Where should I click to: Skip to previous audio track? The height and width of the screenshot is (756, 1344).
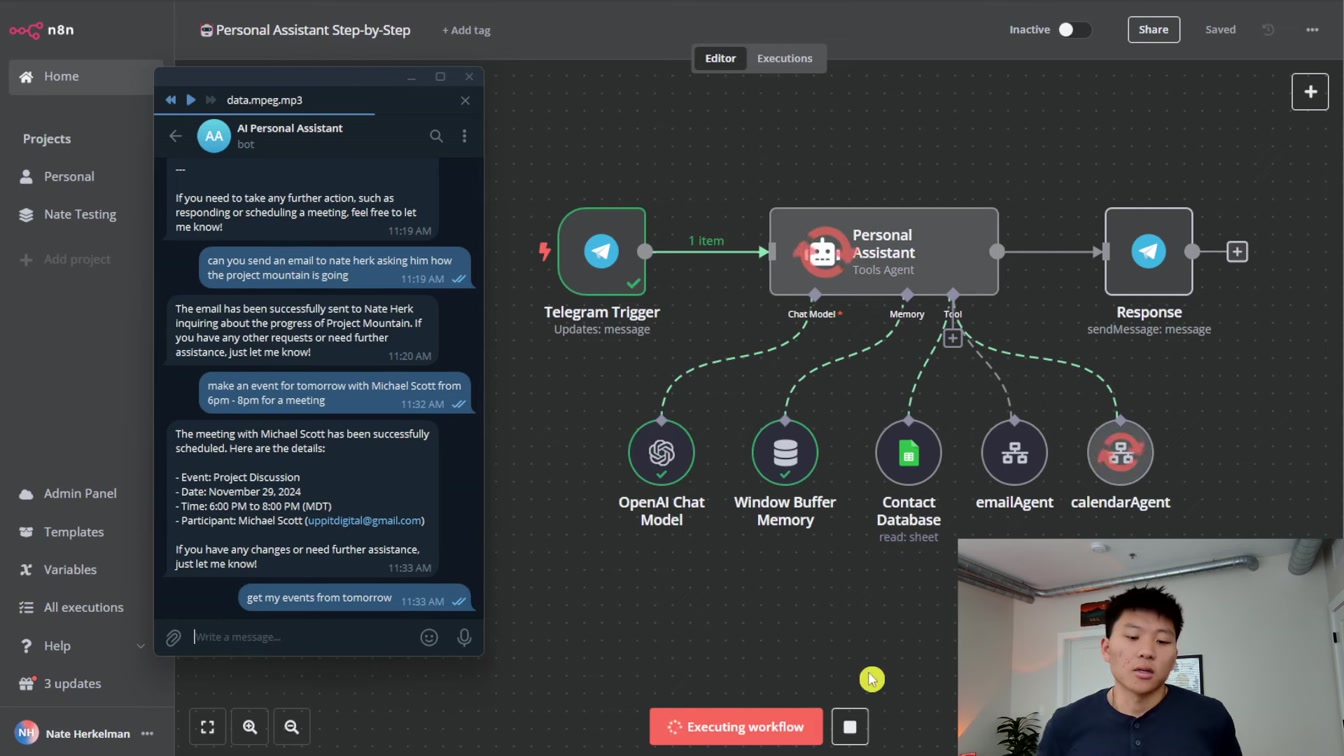[x=170, y=100]
